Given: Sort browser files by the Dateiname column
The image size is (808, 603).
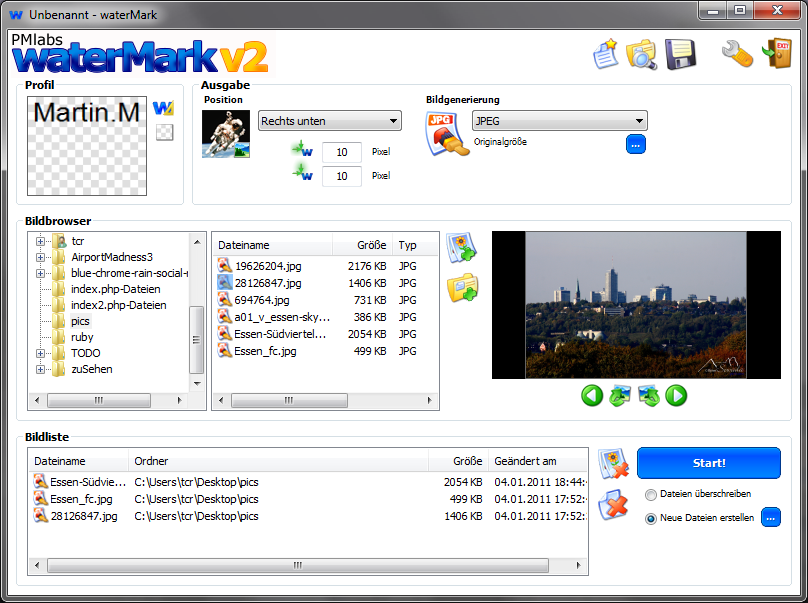Looking at the screenshot, I should pos(273,245).
